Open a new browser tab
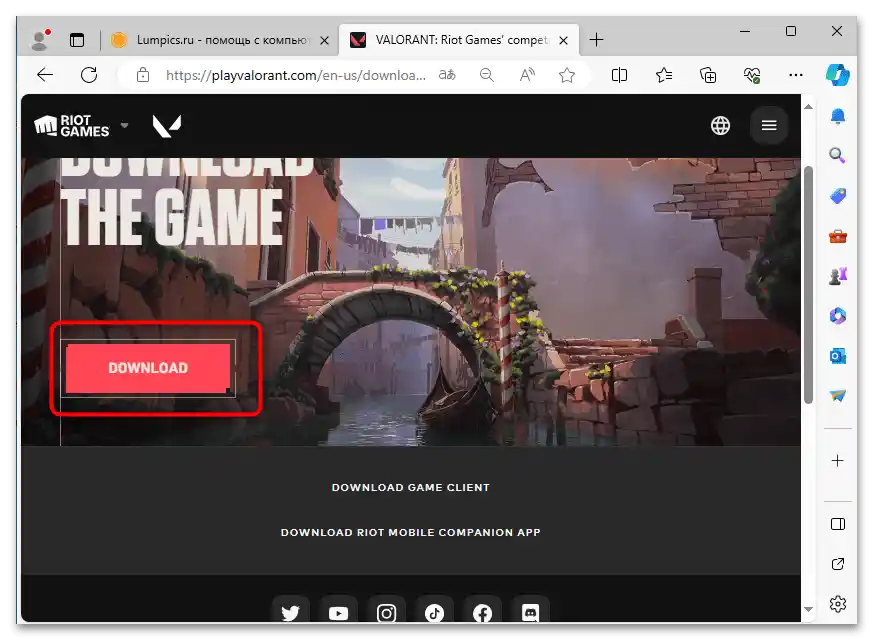This screenshot has height=640, width=873. pos(596,40)
